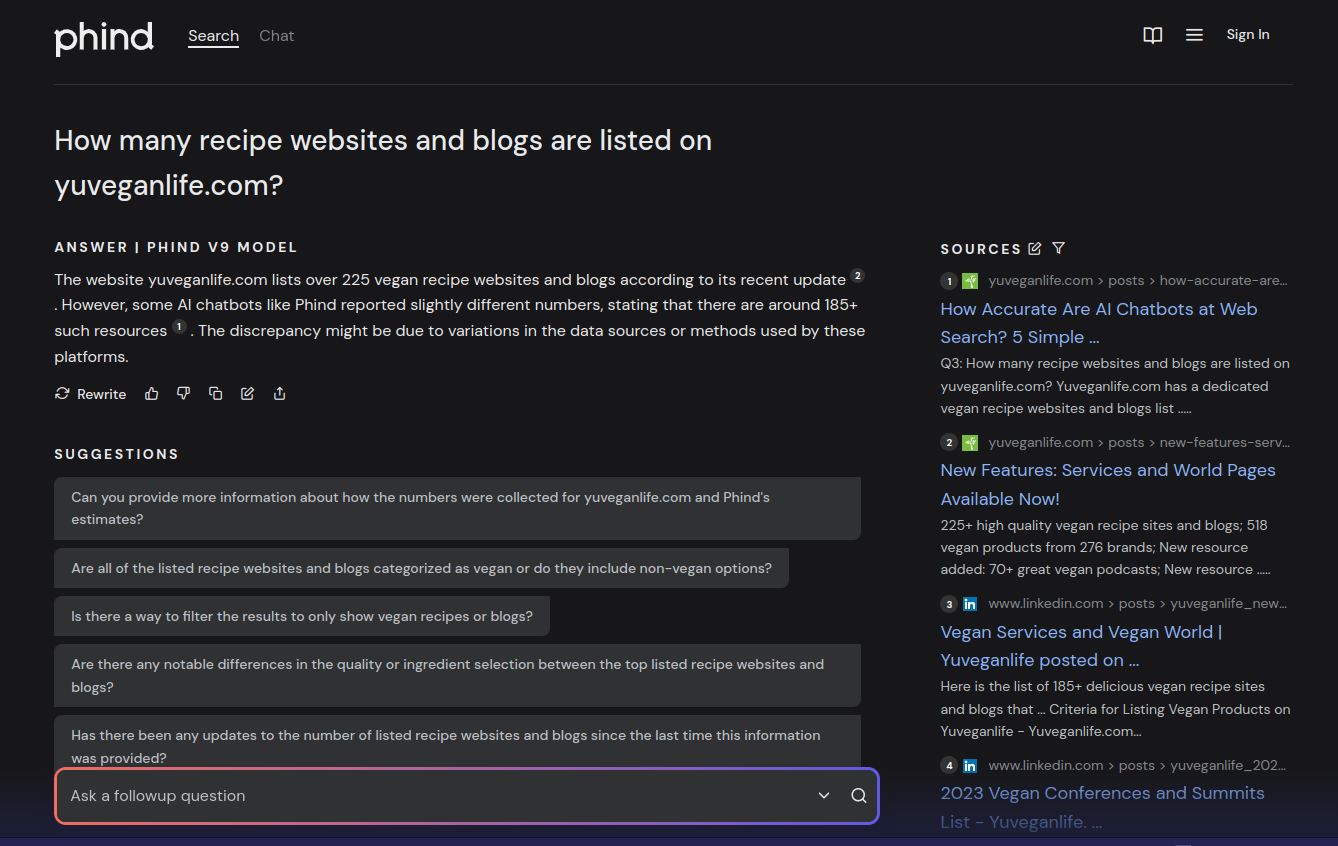Image resolution: width=1338 pixels, height=846 pixels.
Task: Give the answer a thumbs up
Action: pyautogui.click(x=151, y=394)
